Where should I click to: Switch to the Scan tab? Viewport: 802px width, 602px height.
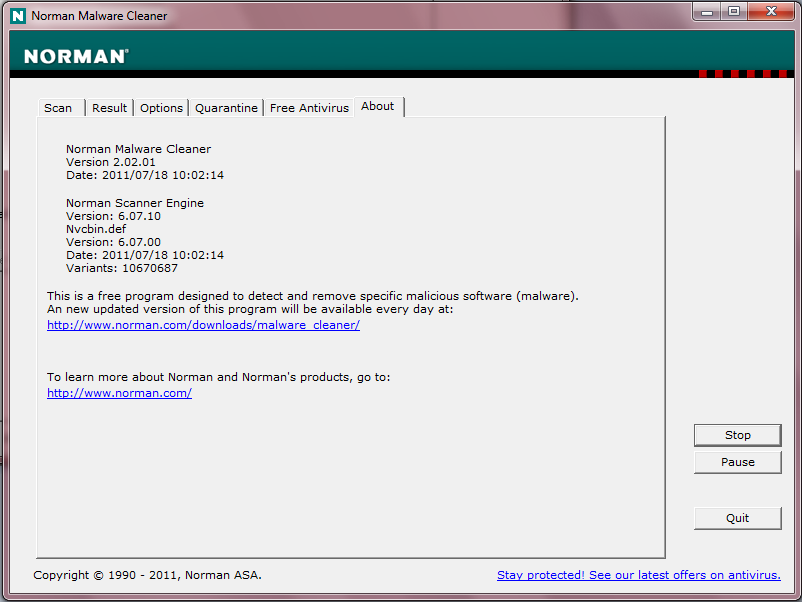coord(58,108)
